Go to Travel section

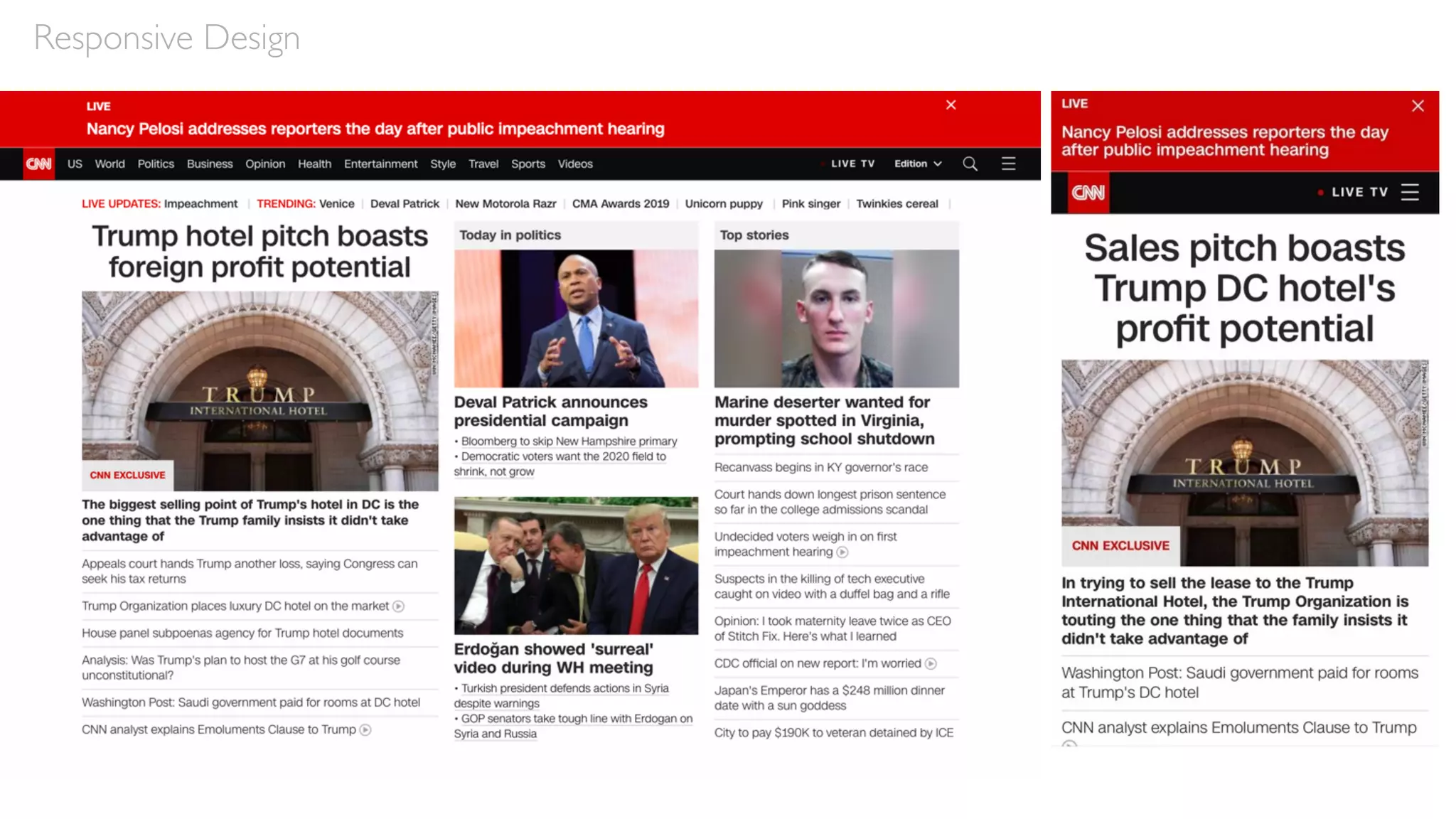483,164
